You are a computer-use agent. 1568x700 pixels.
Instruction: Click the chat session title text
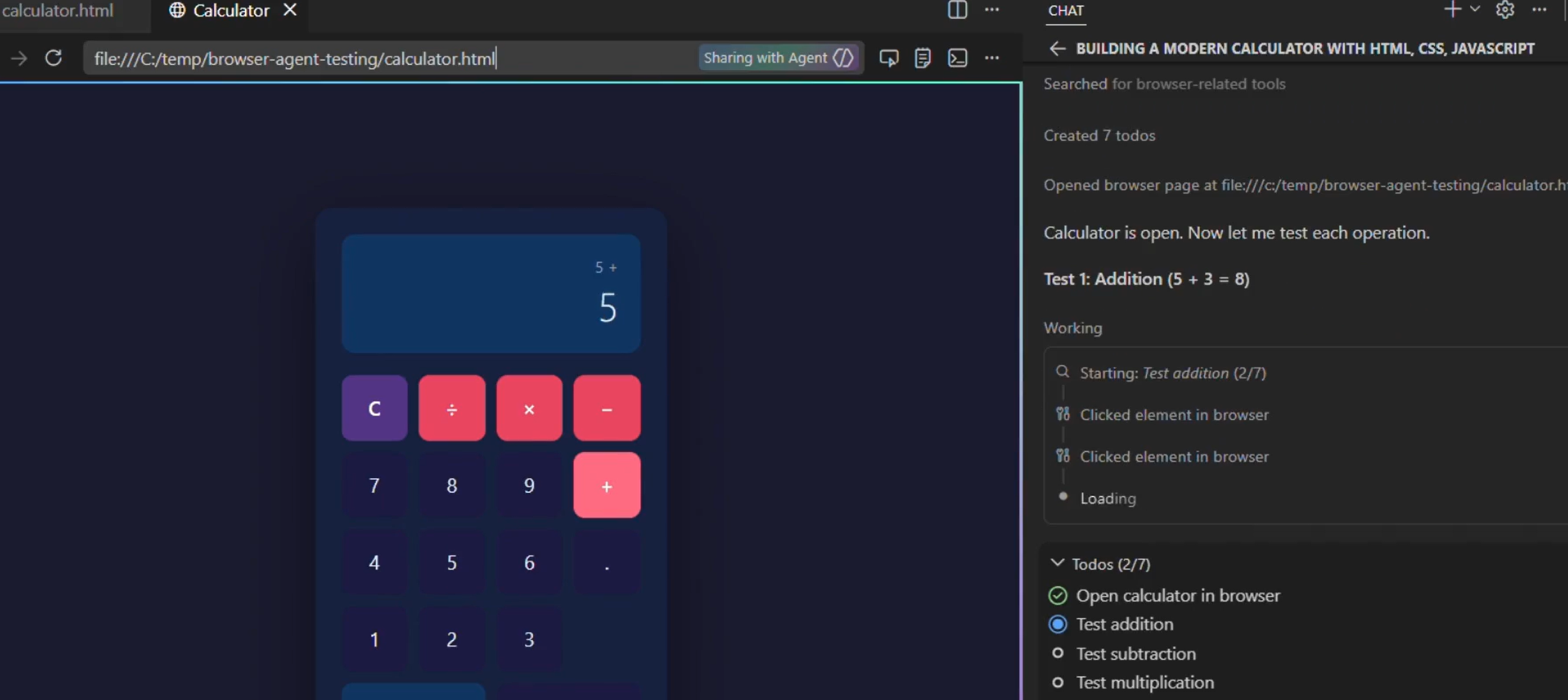tap(1305, 49)
